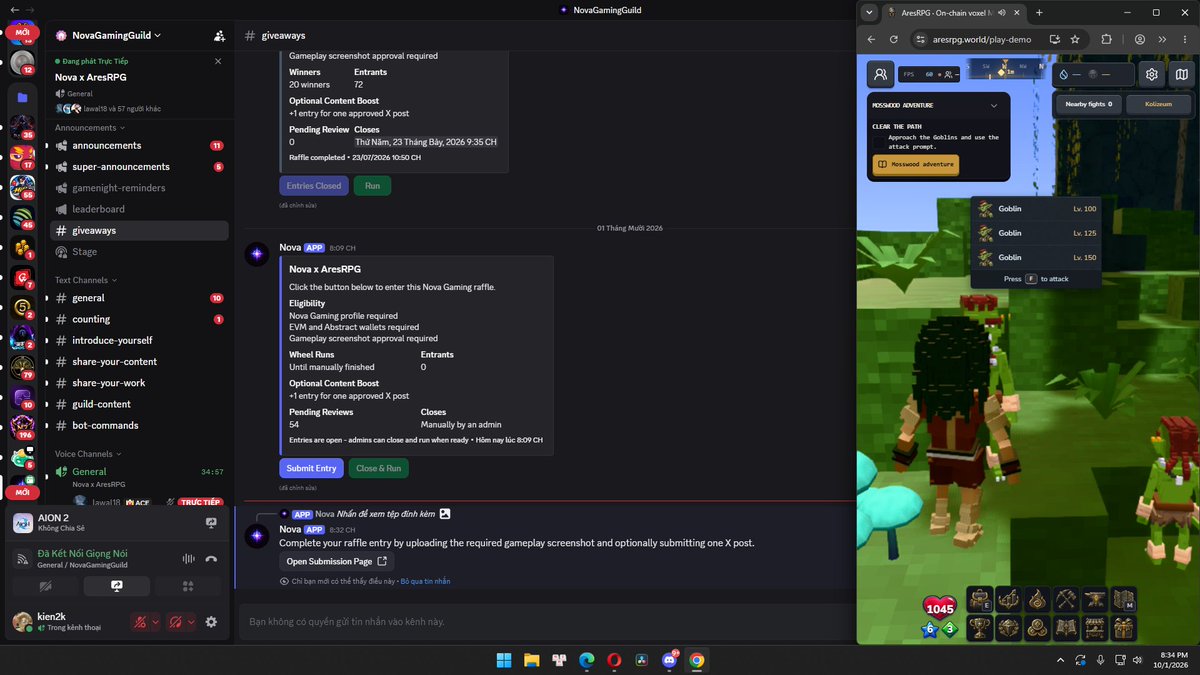Open the announcements channel

click(x=141, y=145)
